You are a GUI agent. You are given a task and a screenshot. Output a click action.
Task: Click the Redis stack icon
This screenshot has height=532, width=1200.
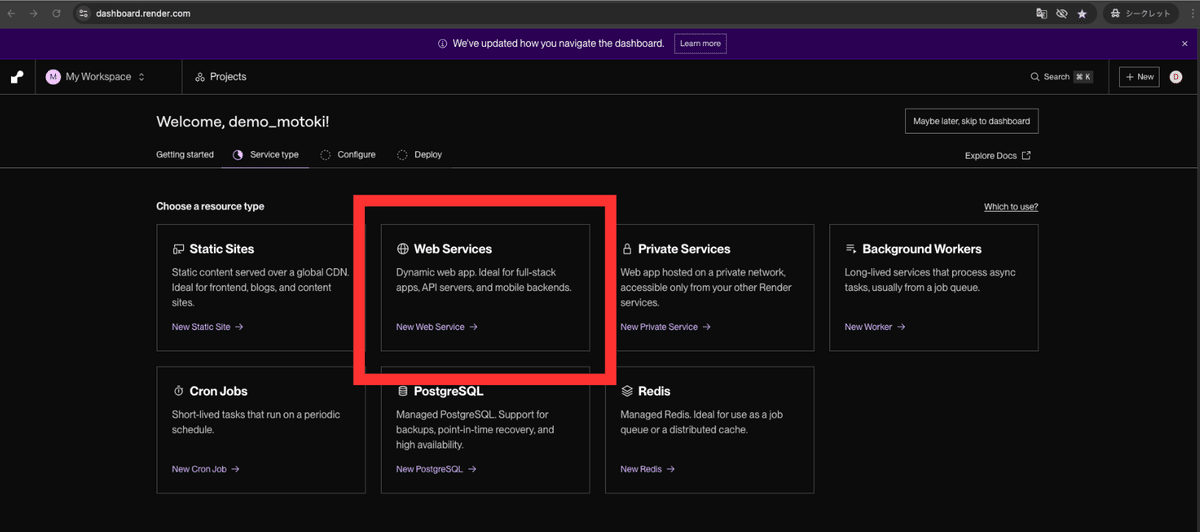pos(627,391)
